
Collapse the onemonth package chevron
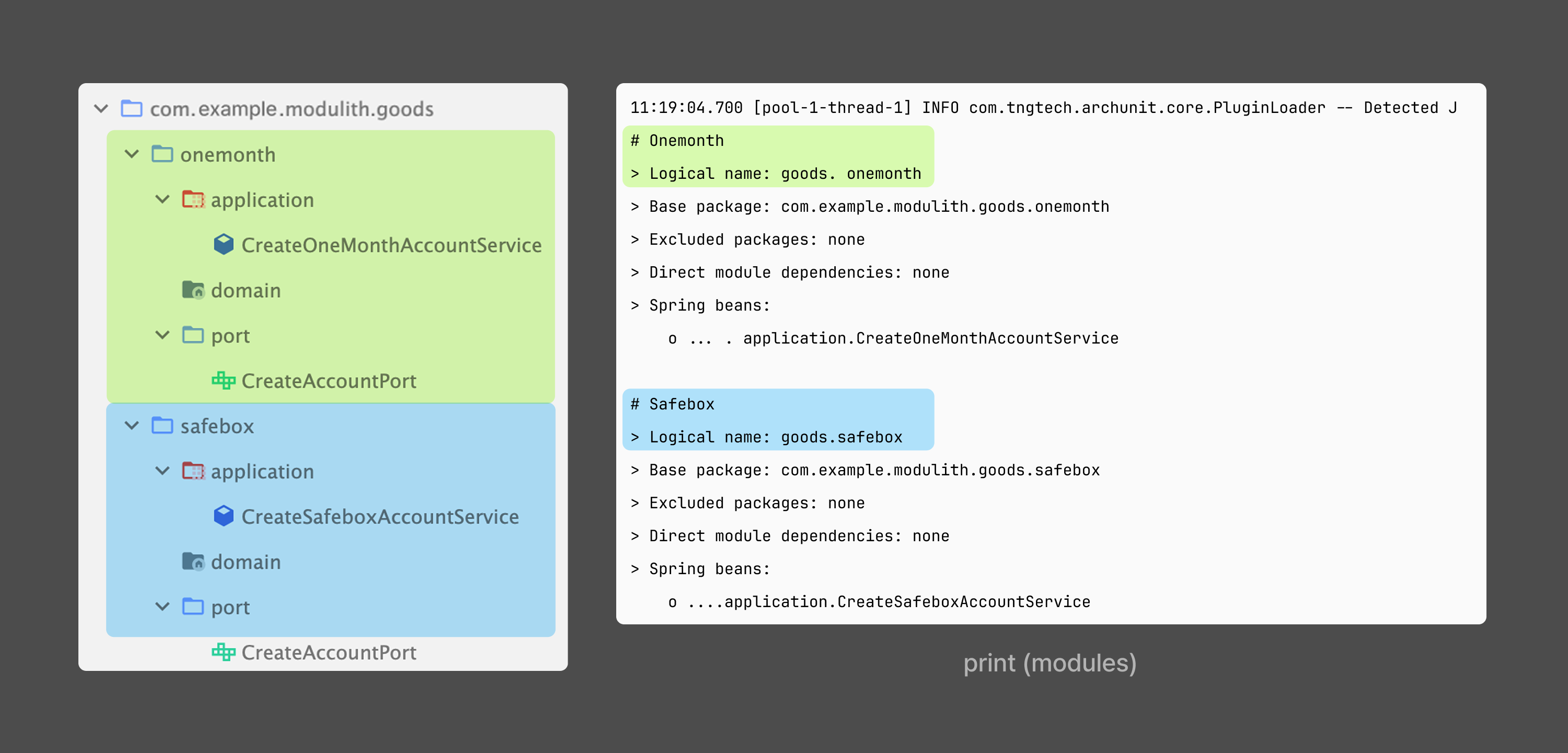(132, 154)
